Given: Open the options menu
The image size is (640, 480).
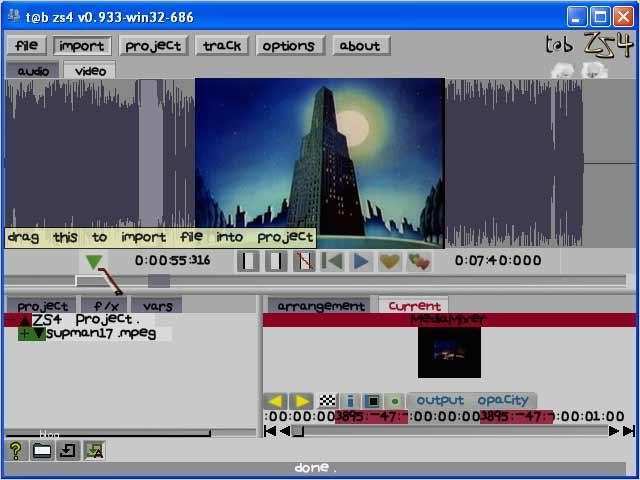Looking at the screenshot, I should tap(289, 45).
